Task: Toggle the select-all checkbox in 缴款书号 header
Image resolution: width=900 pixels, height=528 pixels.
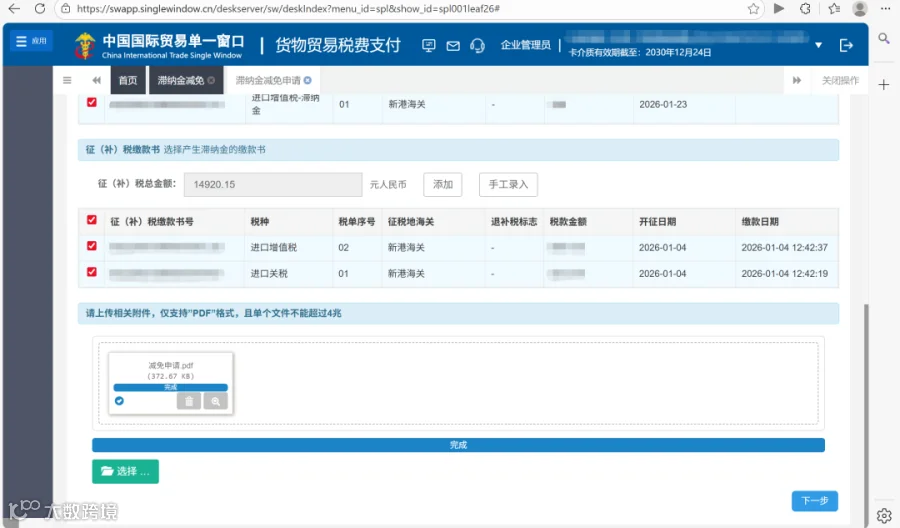Action: pyautogui.click(x=92, y=220)
